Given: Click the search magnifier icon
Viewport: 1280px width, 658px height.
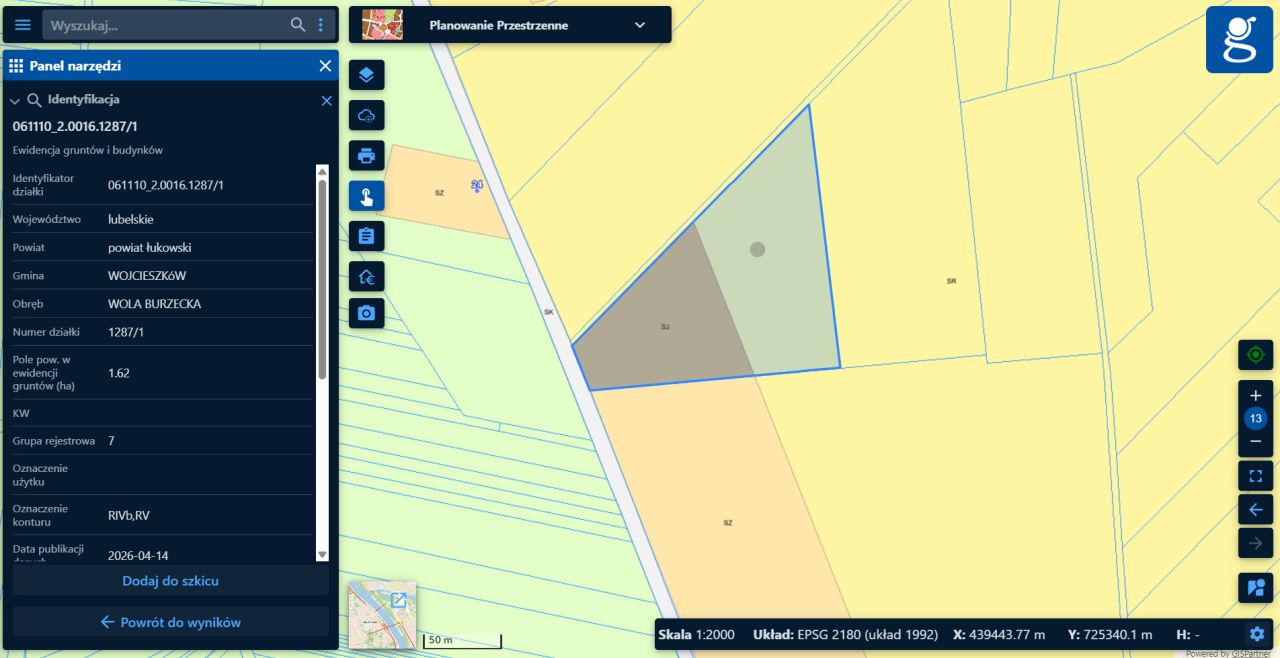Looking at the screenshot, I should click(x=297, y=25).
